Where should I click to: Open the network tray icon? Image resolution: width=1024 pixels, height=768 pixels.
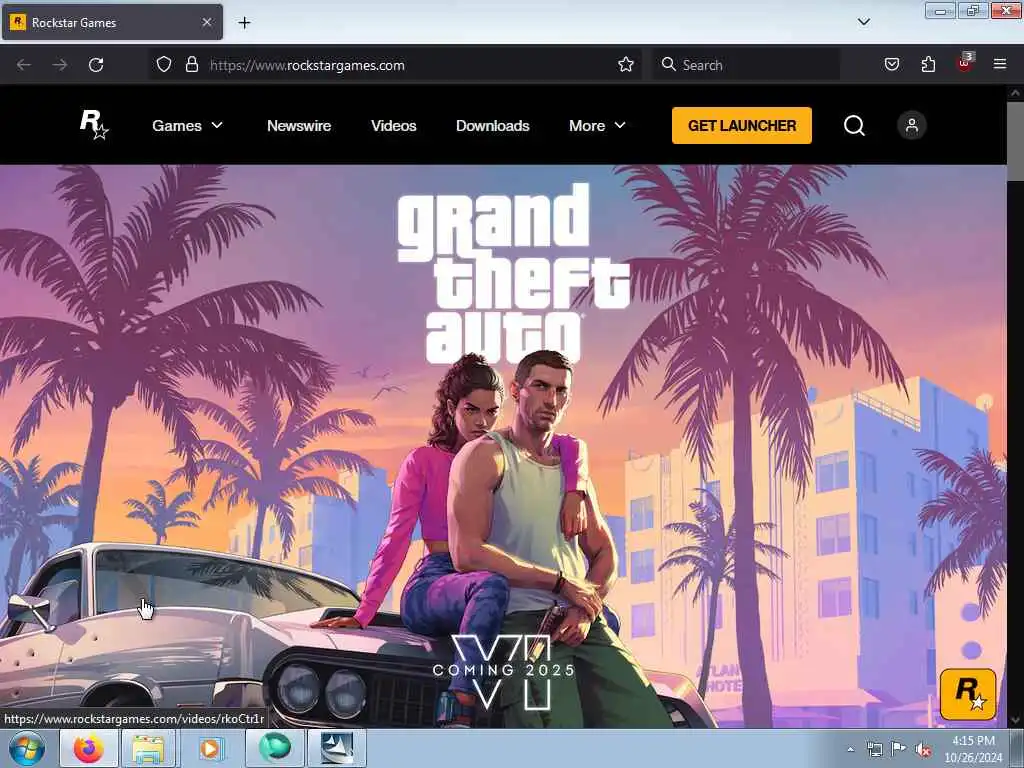874,749
